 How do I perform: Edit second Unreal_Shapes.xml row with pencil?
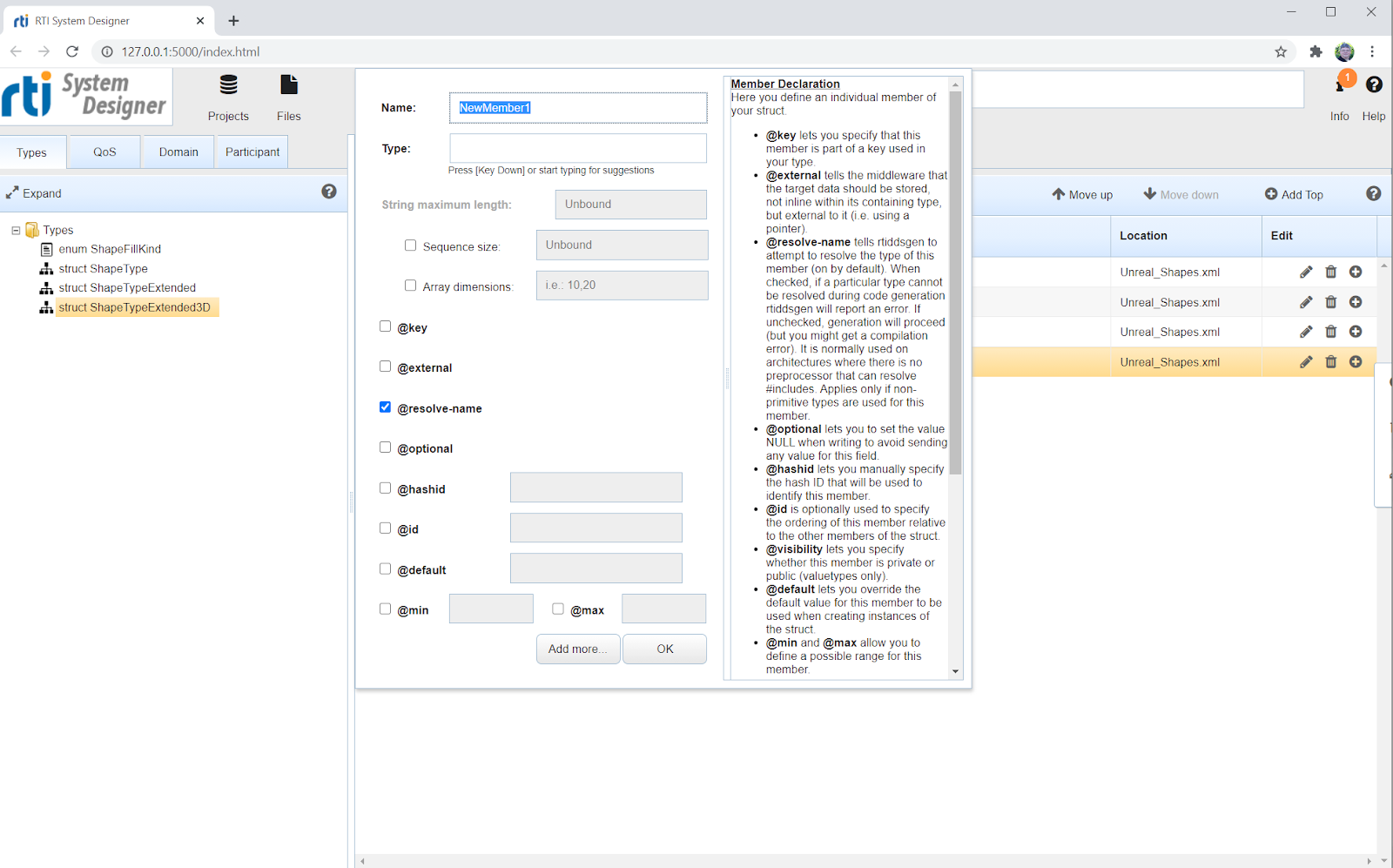pos(1306,302)
